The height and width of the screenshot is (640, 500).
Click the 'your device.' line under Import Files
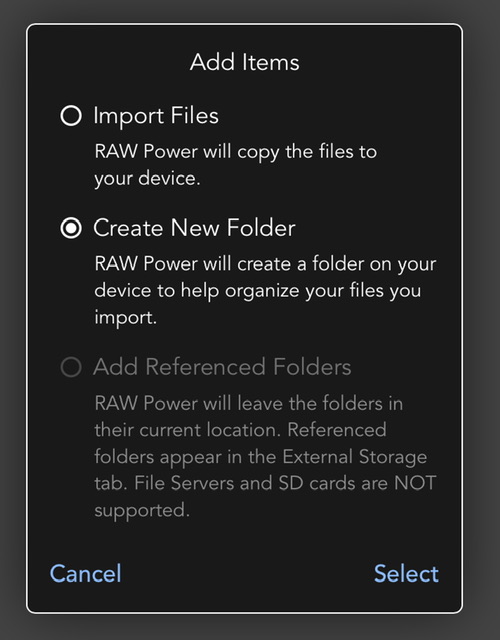147,179
